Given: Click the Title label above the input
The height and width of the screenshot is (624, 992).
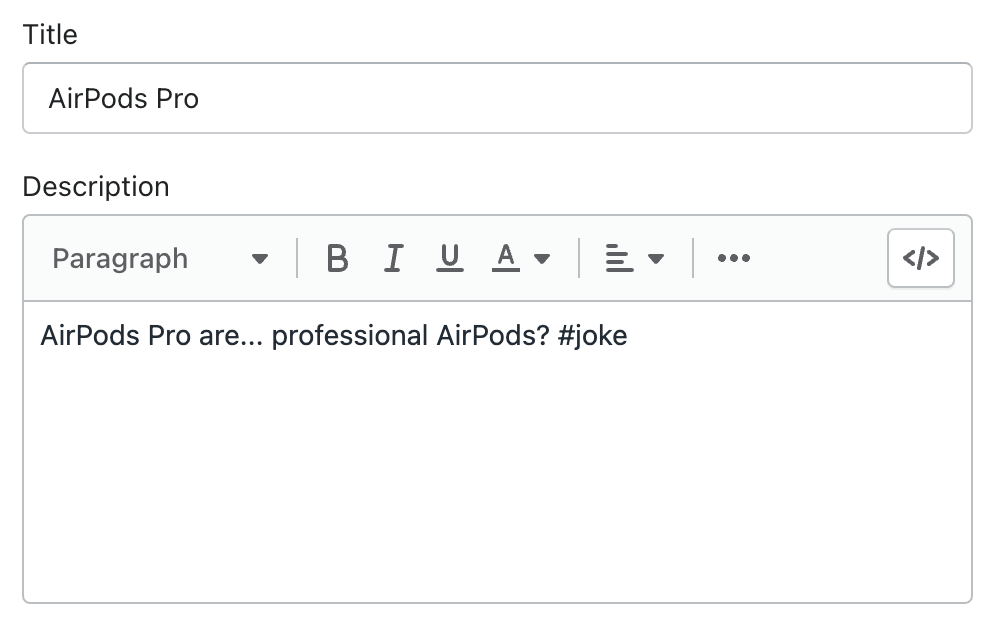Looking at the screenshot, I should (48, 34).
